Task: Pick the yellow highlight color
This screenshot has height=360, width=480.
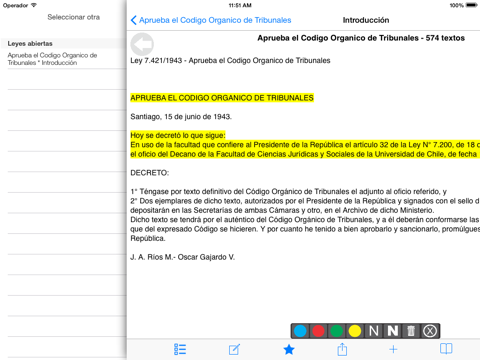Action: click(x=355, y=331)
